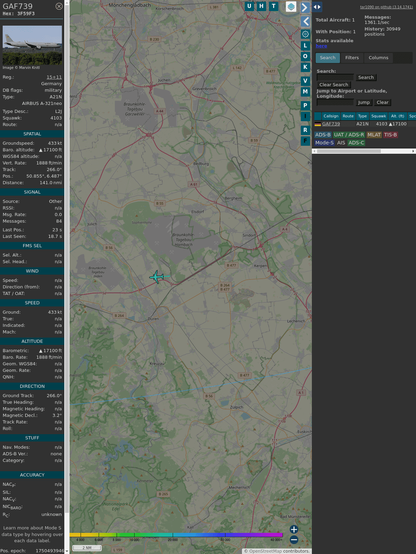
Task: Switch to the Filters tab
Action: coord(352,58)
